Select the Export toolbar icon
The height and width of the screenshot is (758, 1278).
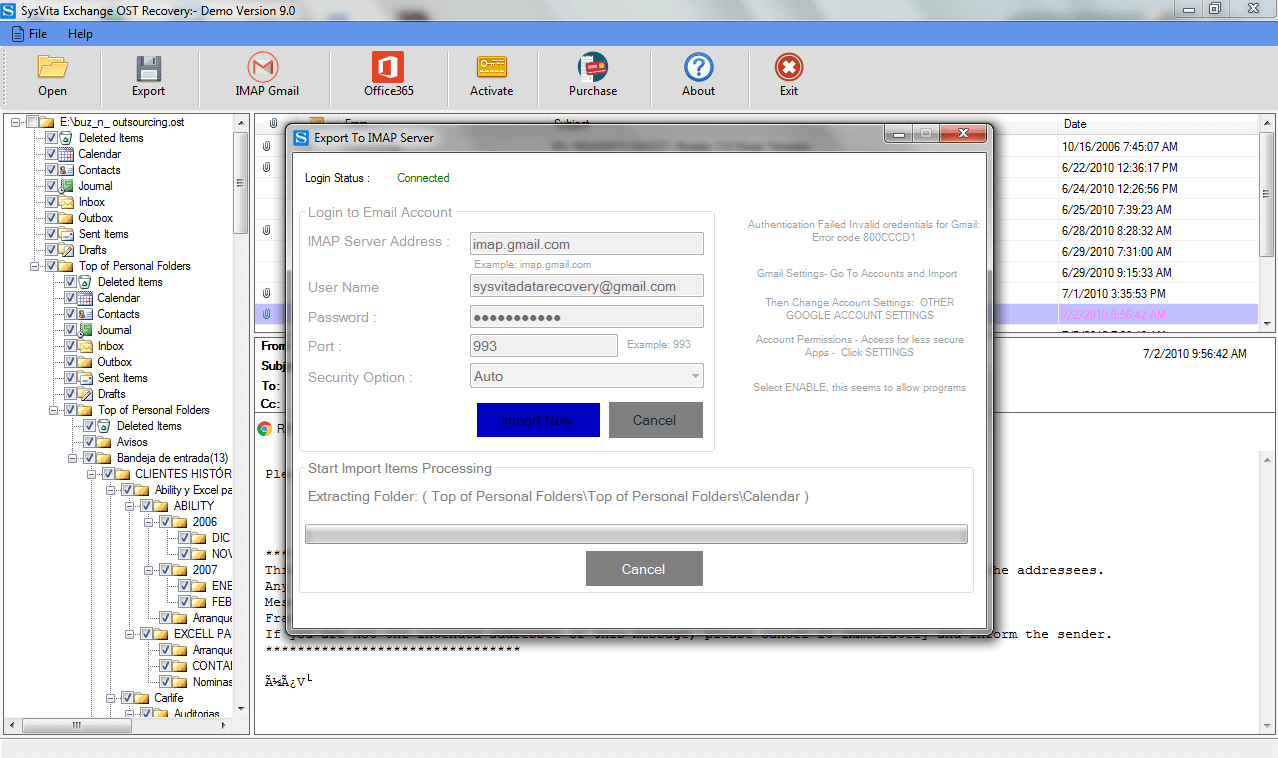148,75
